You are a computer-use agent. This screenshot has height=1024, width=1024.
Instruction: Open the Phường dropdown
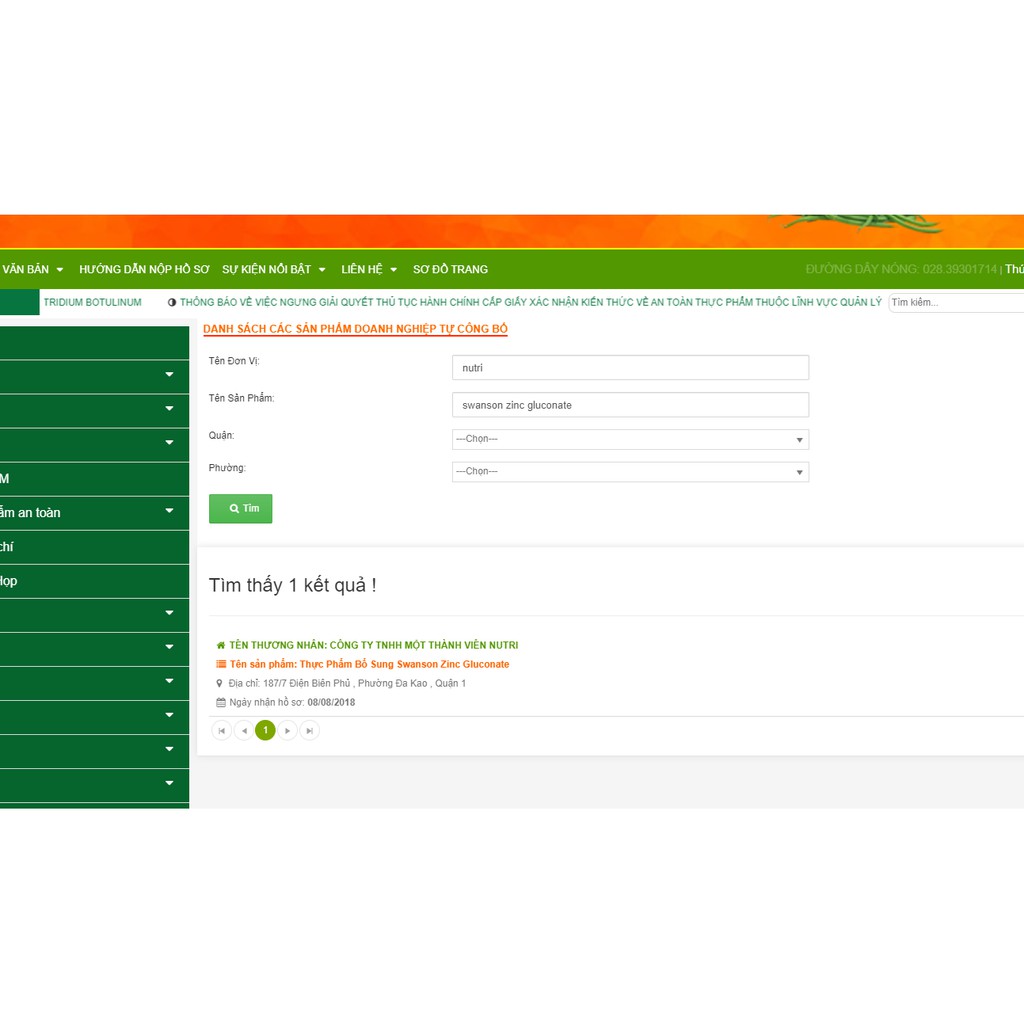point(630,471)
